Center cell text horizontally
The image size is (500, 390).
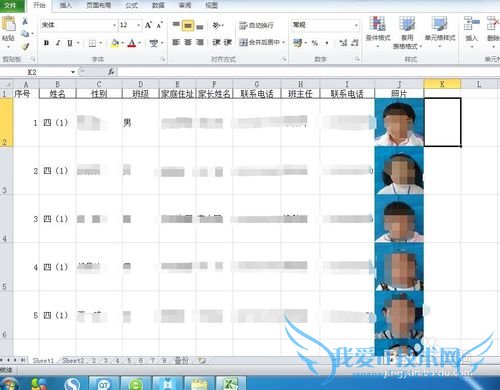[x=188, y=42]
